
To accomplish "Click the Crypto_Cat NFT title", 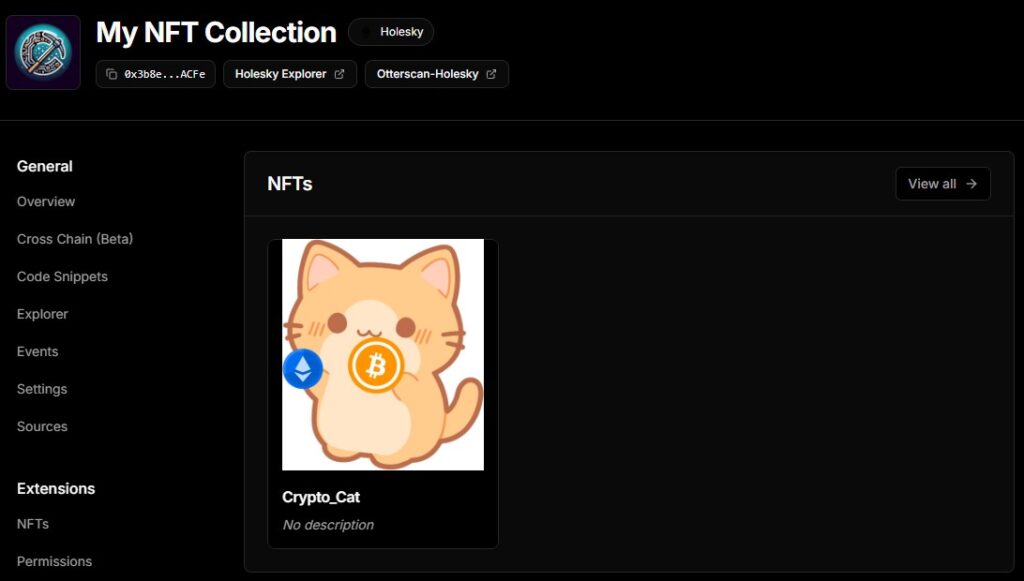I will pos(321,497).
